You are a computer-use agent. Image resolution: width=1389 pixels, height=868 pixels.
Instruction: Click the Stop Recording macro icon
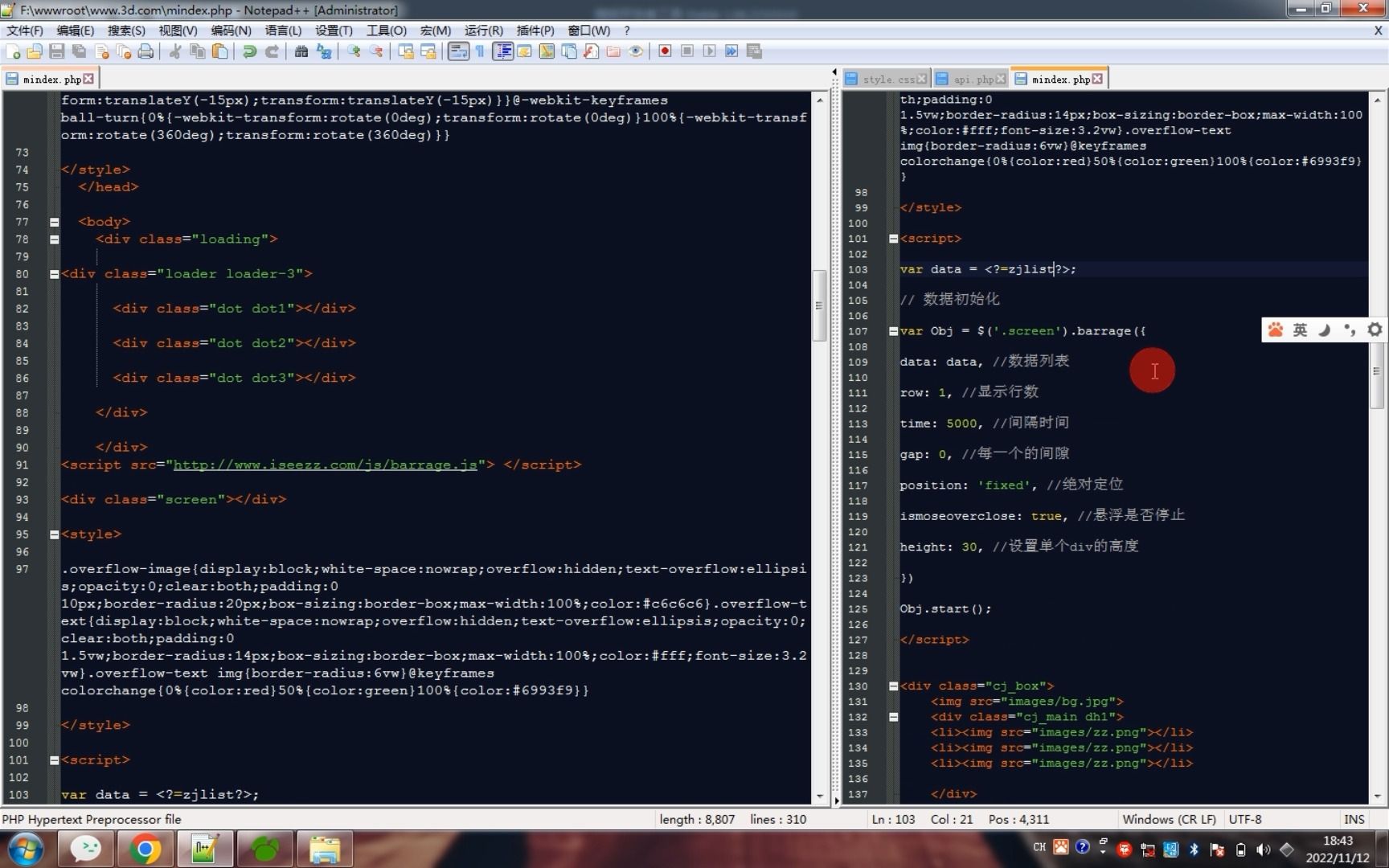click(687, 51)
